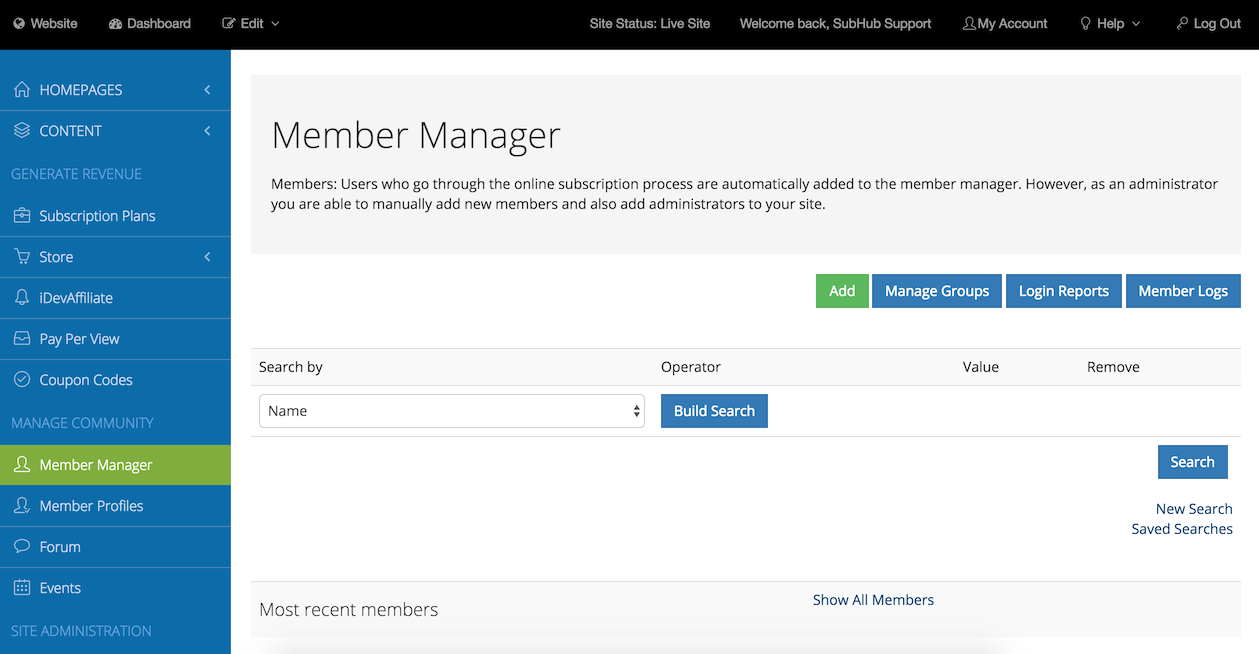
Task: Click the Show All Members link
Action: click(x=873, y=600)
